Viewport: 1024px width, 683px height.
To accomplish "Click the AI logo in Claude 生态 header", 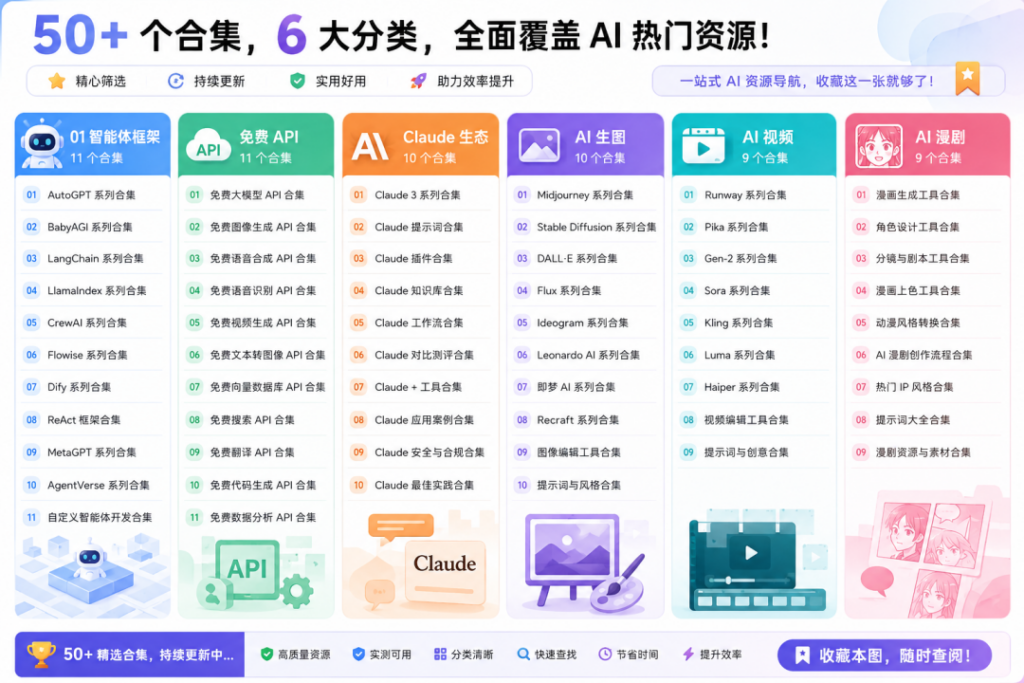I will [370, 146].
